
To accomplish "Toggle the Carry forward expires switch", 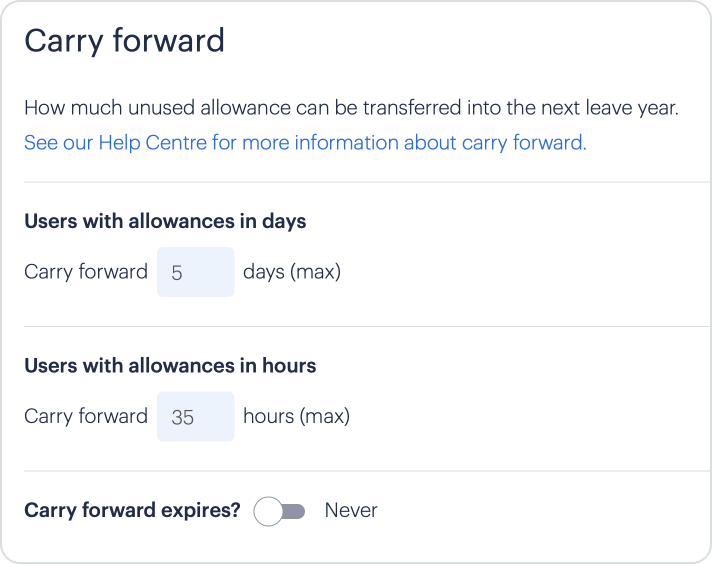I will coord(279,511).
